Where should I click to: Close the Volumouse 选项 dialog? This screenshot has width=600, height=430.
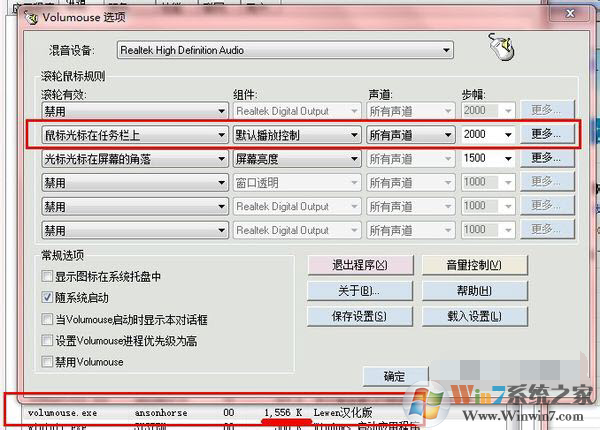point(570,14)
